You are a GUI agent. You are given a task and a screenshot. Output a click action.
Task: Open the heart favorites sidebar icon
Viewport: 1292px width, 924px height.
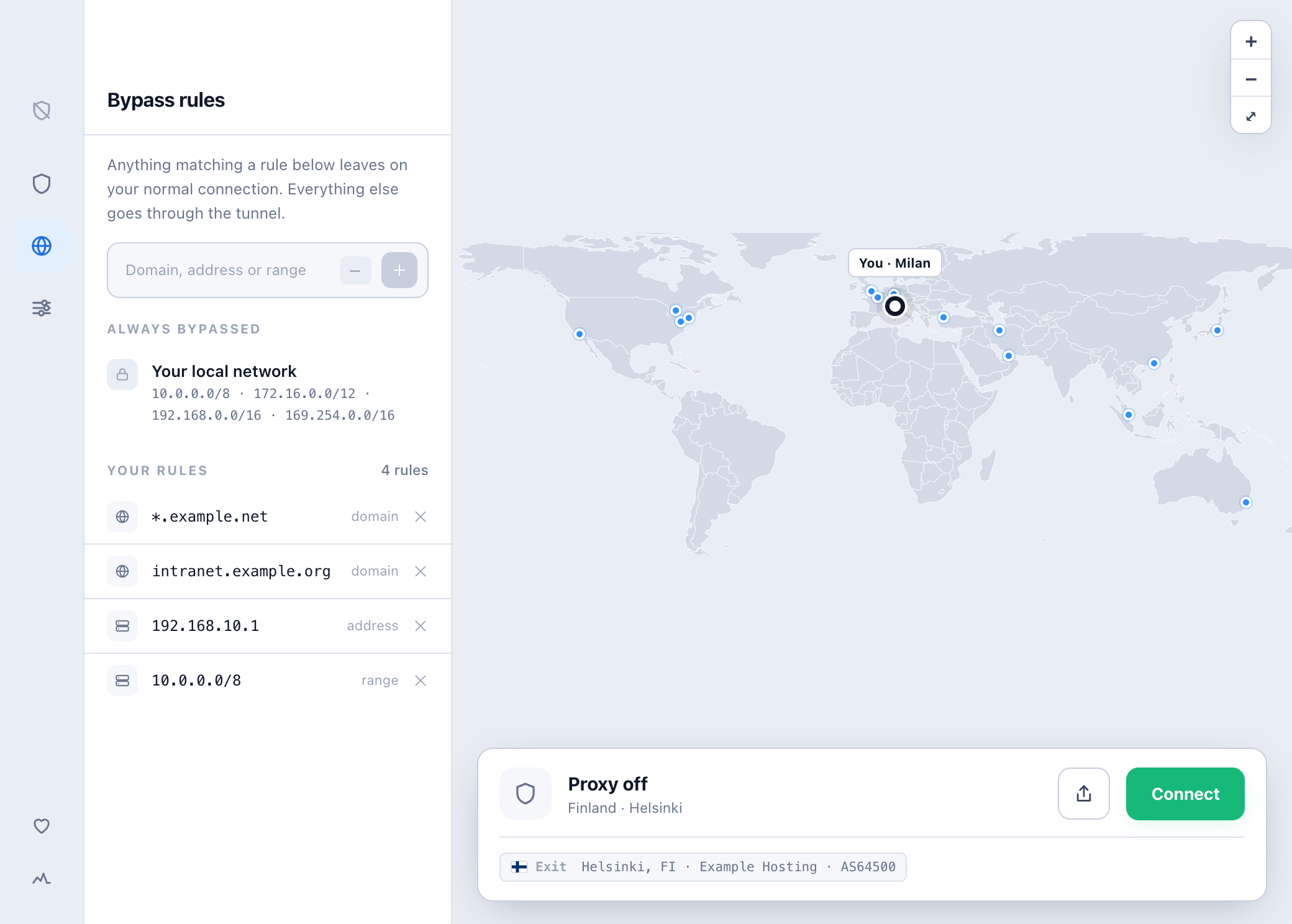(42, 826)
